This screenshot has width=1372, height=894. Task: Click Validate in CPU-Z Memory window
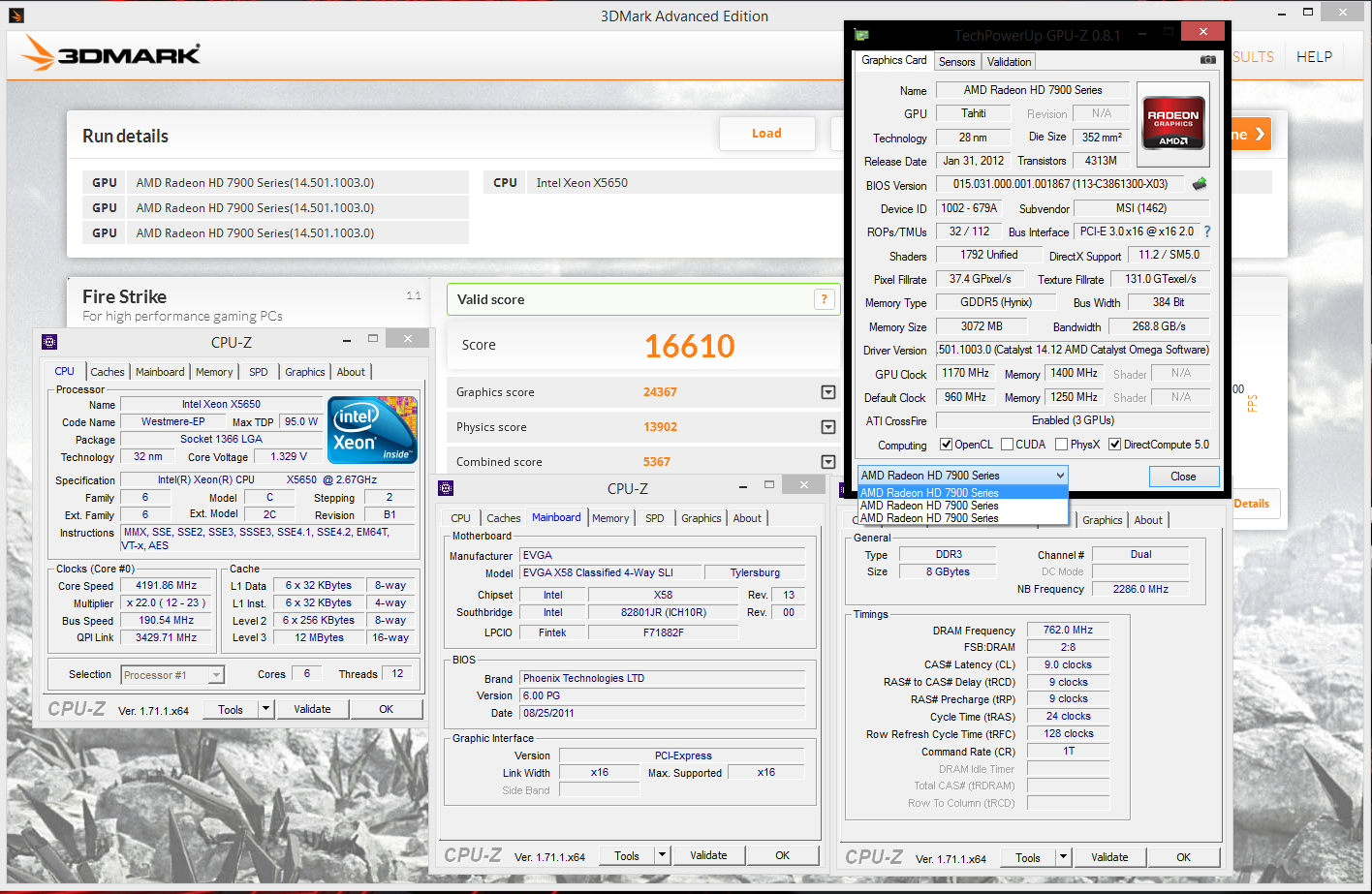tap(1109, 857)
